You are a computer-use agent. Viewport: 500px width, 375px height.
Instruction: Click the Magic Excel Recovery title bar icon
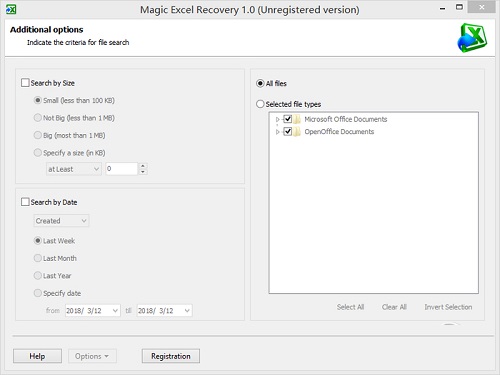(x=11, y=9)
